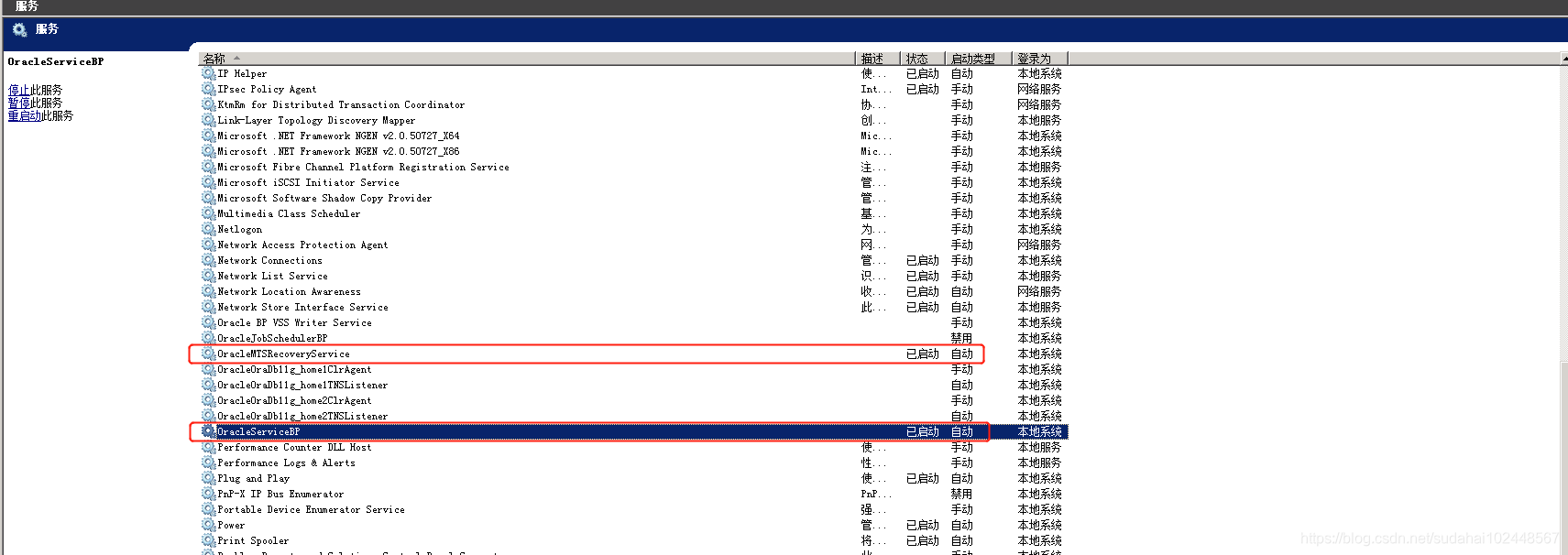Click the 已启动 status of OracleMTSRecoveryService

pos(923,354)
